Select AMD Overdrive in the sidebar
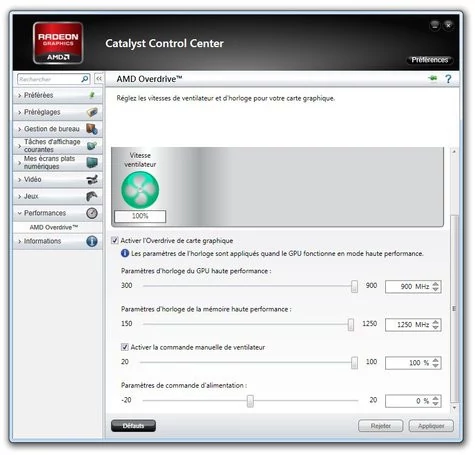 click(x=53, y=227)
